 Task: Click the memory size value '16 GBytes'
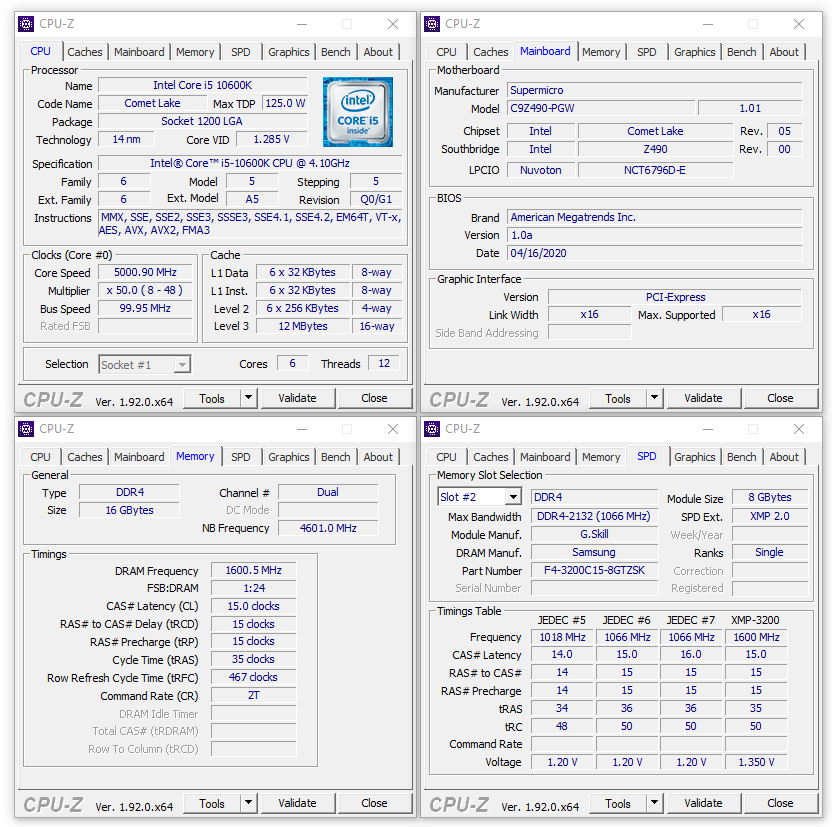click(x=129, y=510)
